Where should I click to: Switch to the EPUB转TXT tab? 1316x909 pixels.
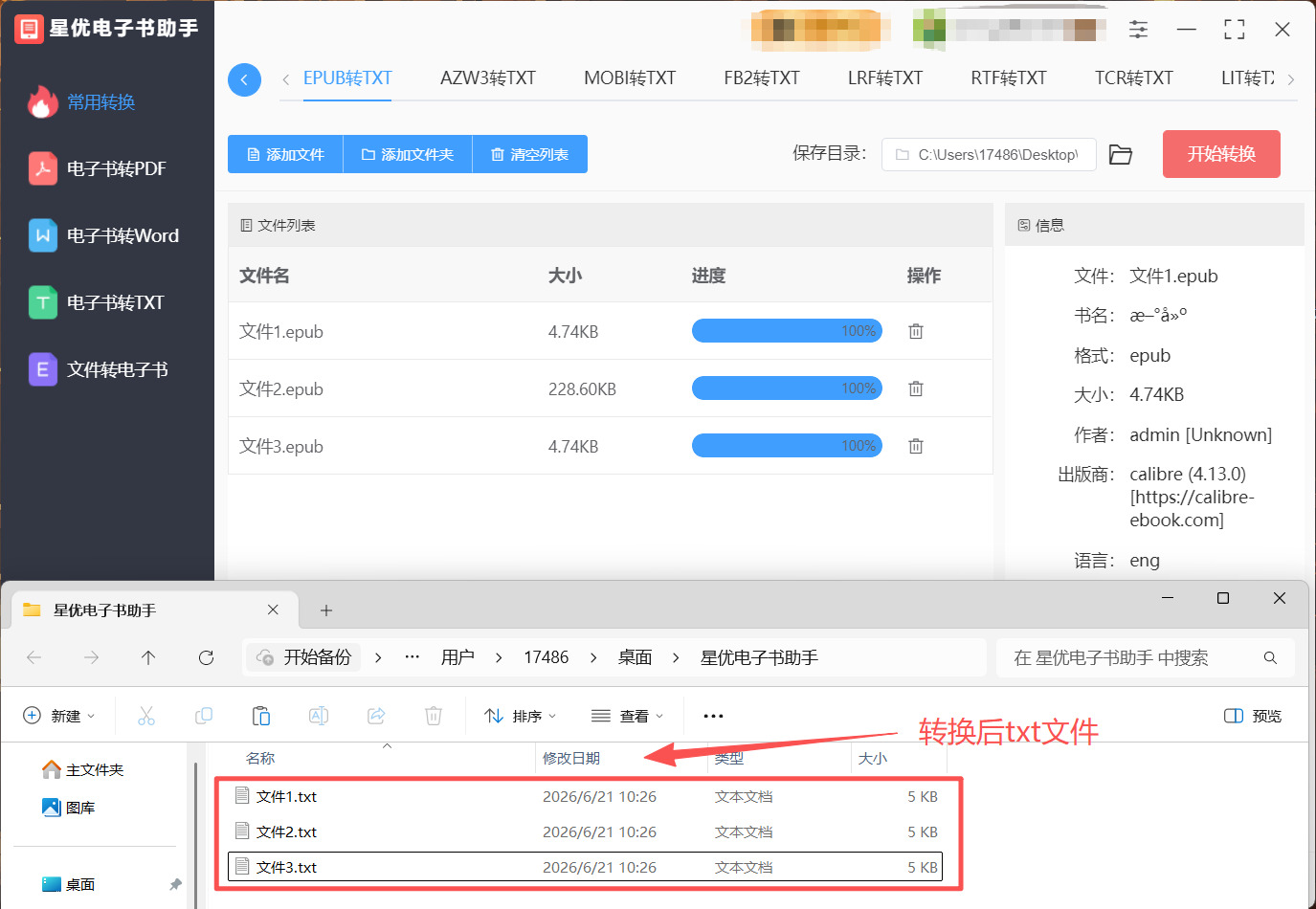pos(347,78)
